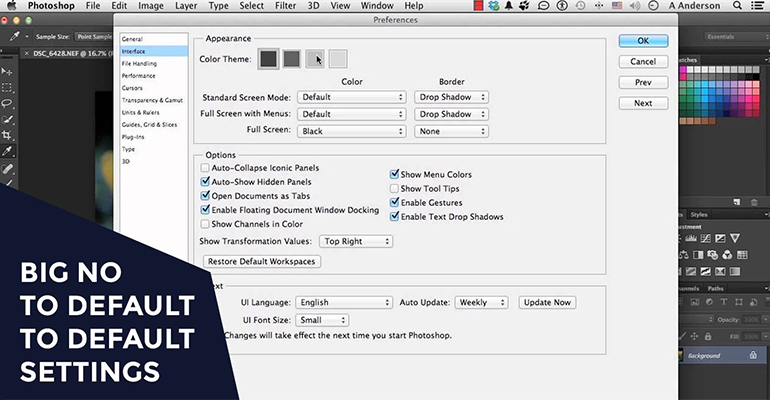The width and height of the screenshot is (770, 400).
Task: Open Full Screen color dropdown set to Black
Action: click(x=352, y=131)
